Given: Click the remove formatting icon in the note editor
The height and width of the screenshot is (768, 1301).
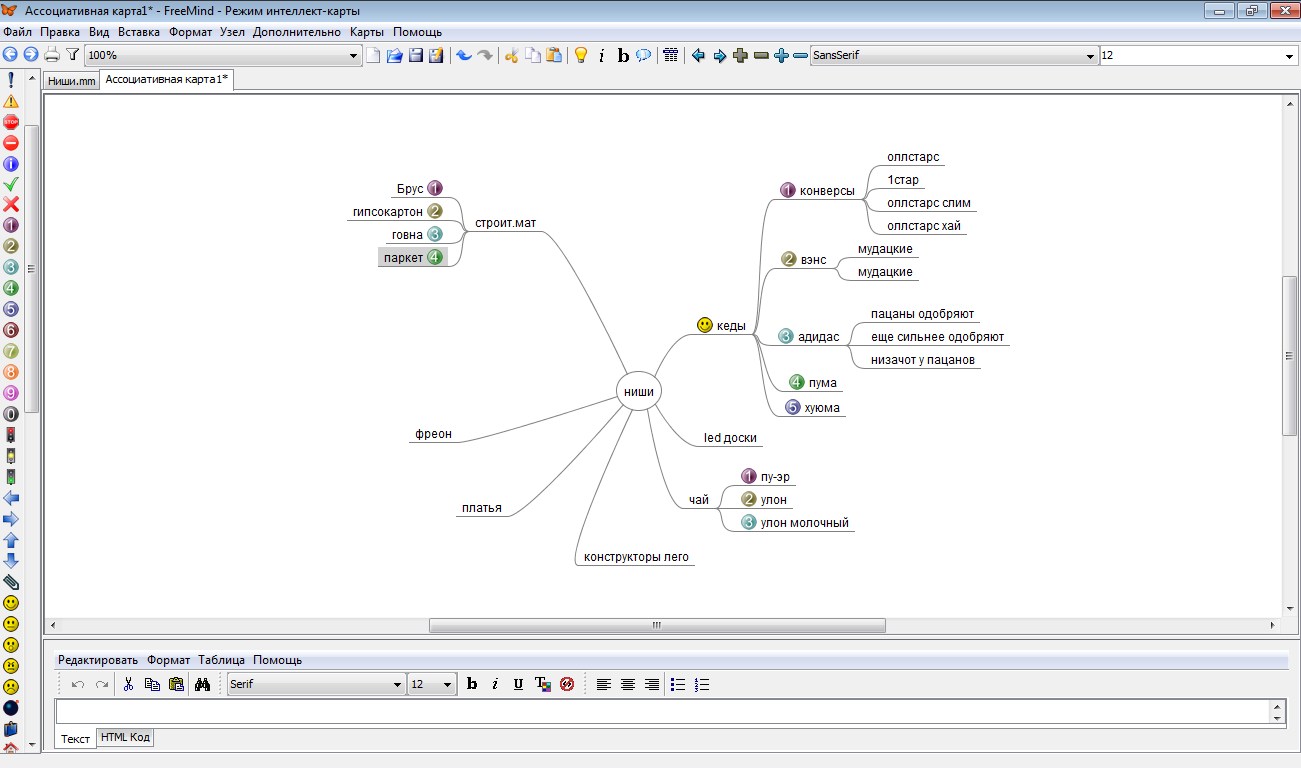Looking at the screenshot, I should (x=567, y=684).
